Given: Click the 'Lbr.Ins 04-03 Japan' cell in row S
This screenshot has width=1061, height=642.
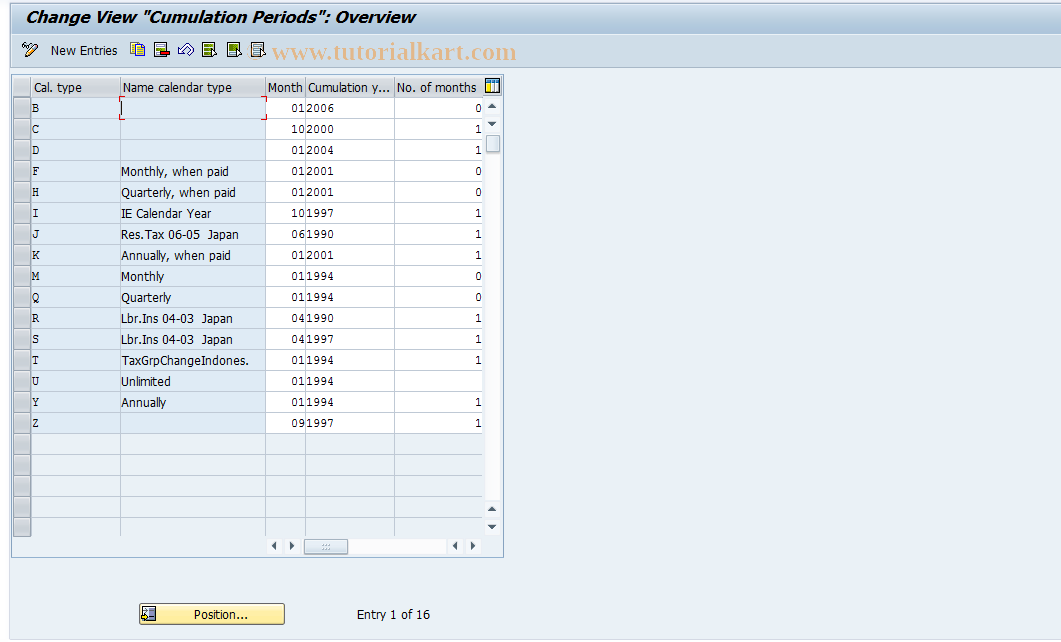Looking at the screenshot, I should (193, 339).
